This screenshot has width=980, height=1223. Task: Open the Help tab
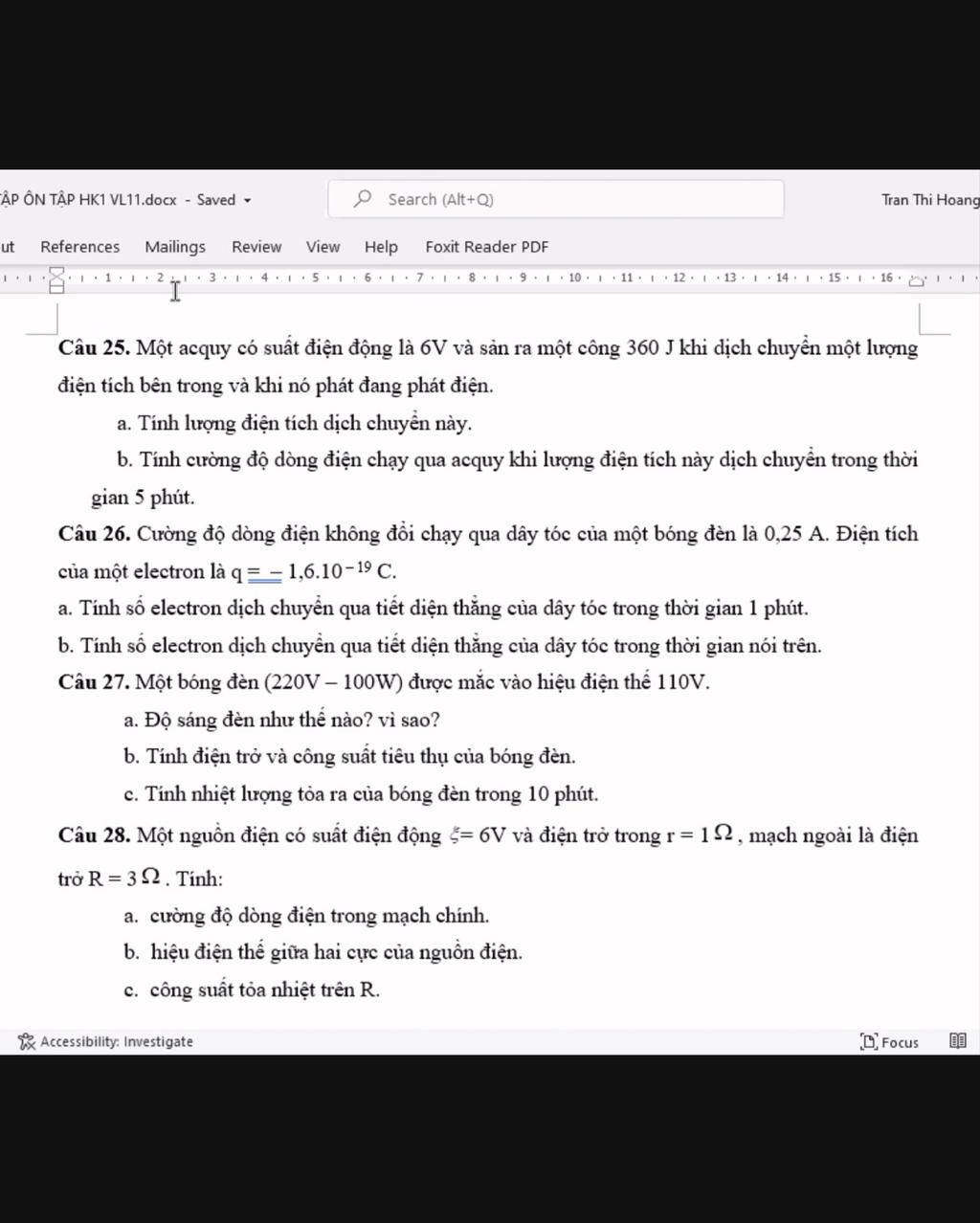(381, 247)
